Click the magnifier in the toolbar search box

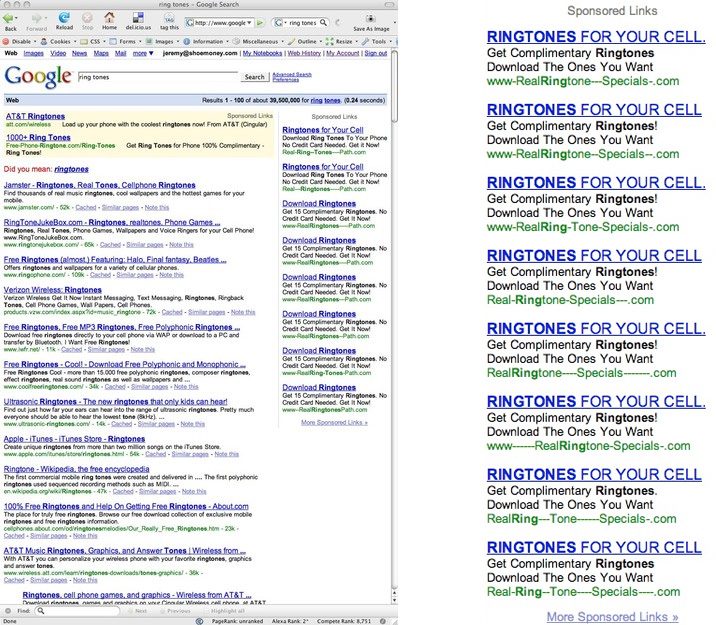pyautogui.click(x=323, y=22)
